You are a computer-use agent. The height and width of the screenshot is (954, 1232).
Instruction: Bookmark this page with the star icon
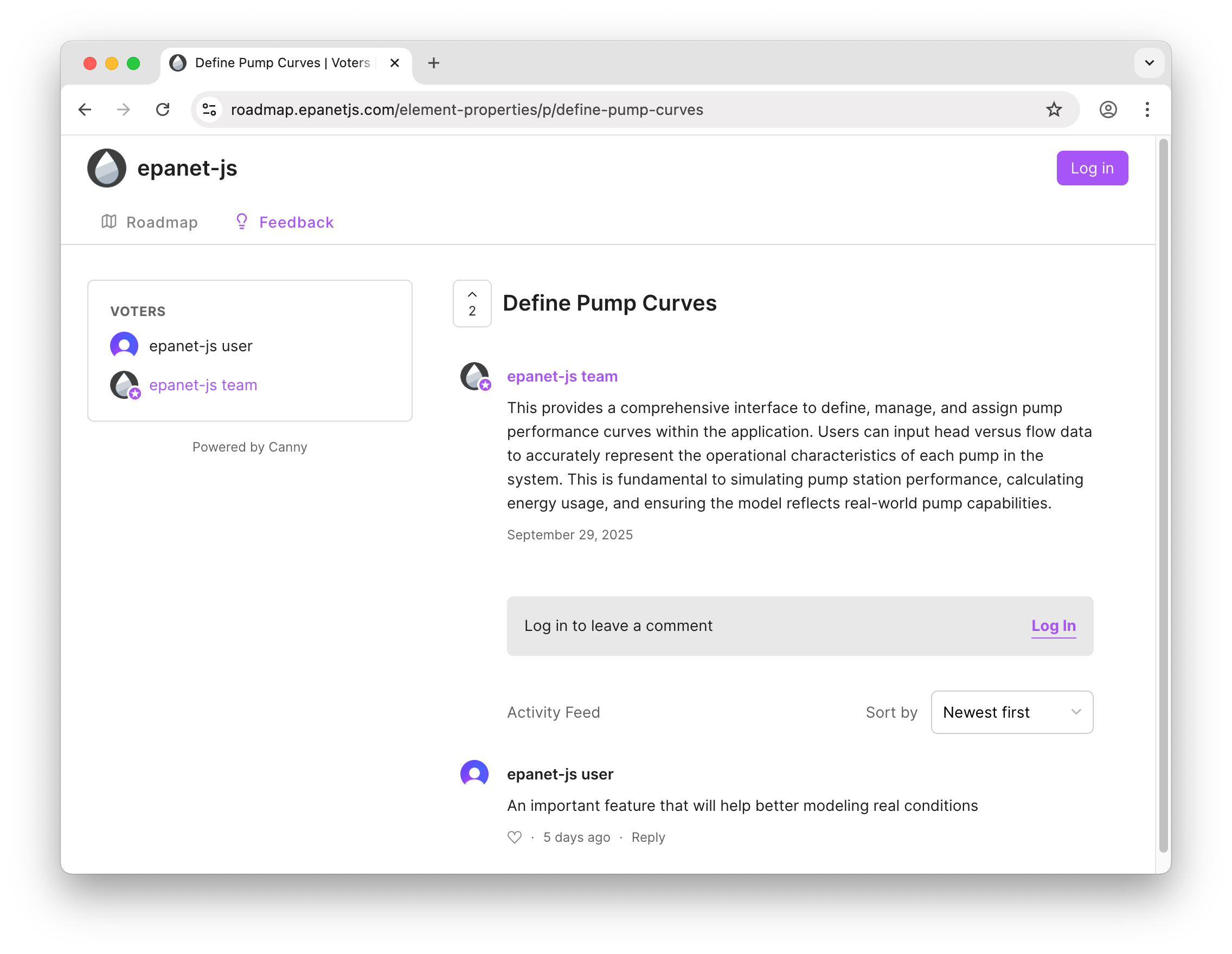1053,109
